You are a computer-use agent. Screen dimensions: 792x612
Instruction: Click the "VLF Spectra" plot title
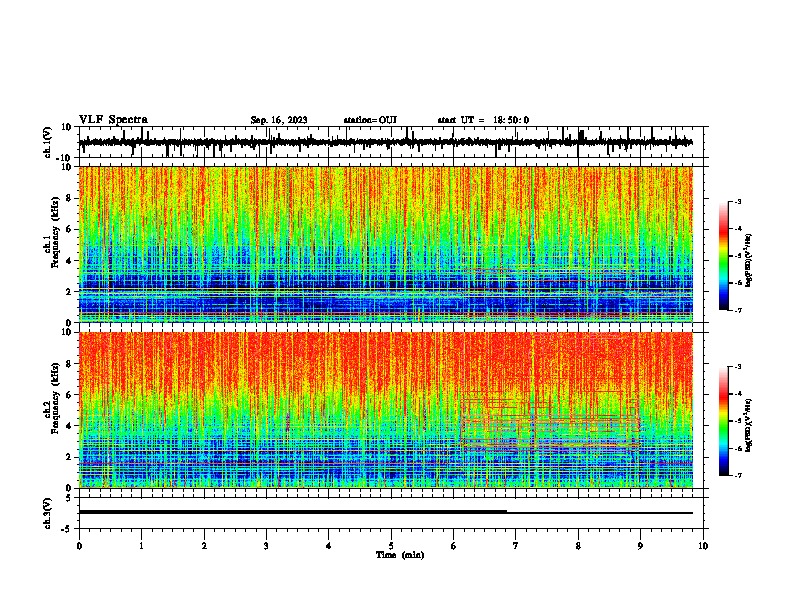pyautogui.click(x=113, y=119)
